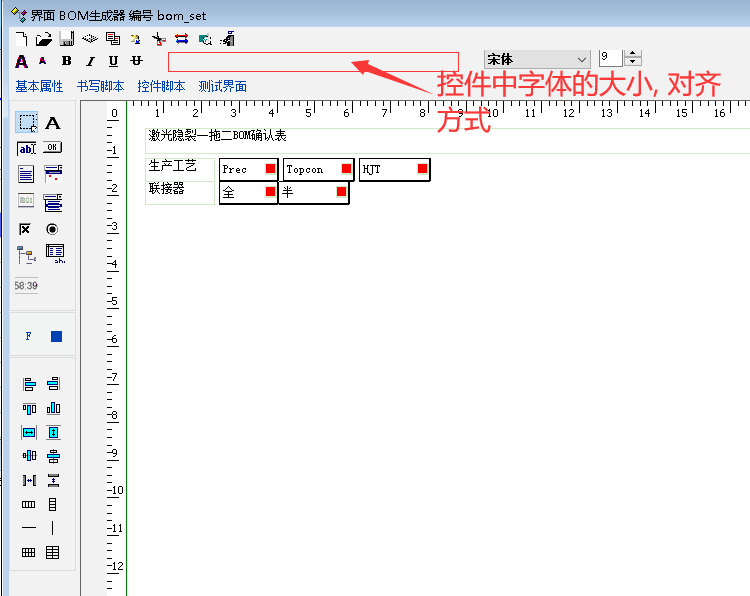
Task: Open the 基本属性 tab
Action: (x=39, y=87)
